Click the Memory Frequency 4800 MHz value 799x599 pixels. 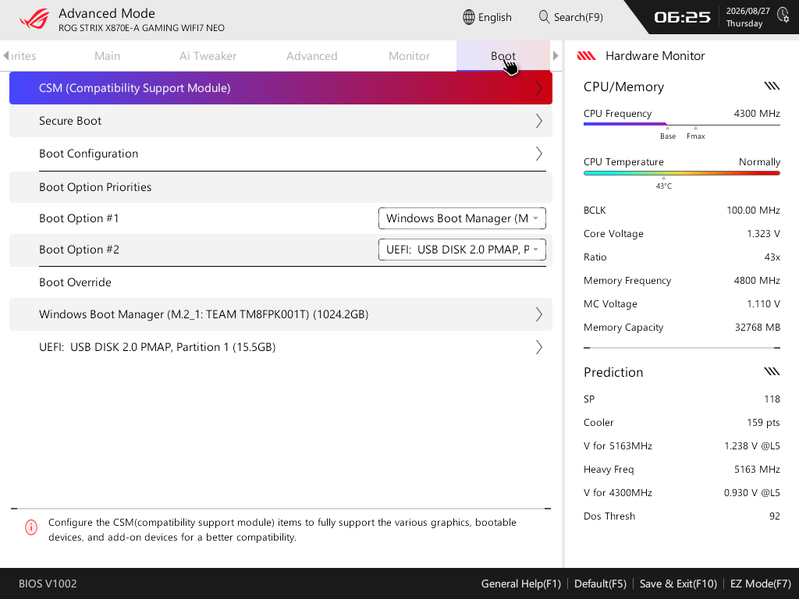[757, 281]
